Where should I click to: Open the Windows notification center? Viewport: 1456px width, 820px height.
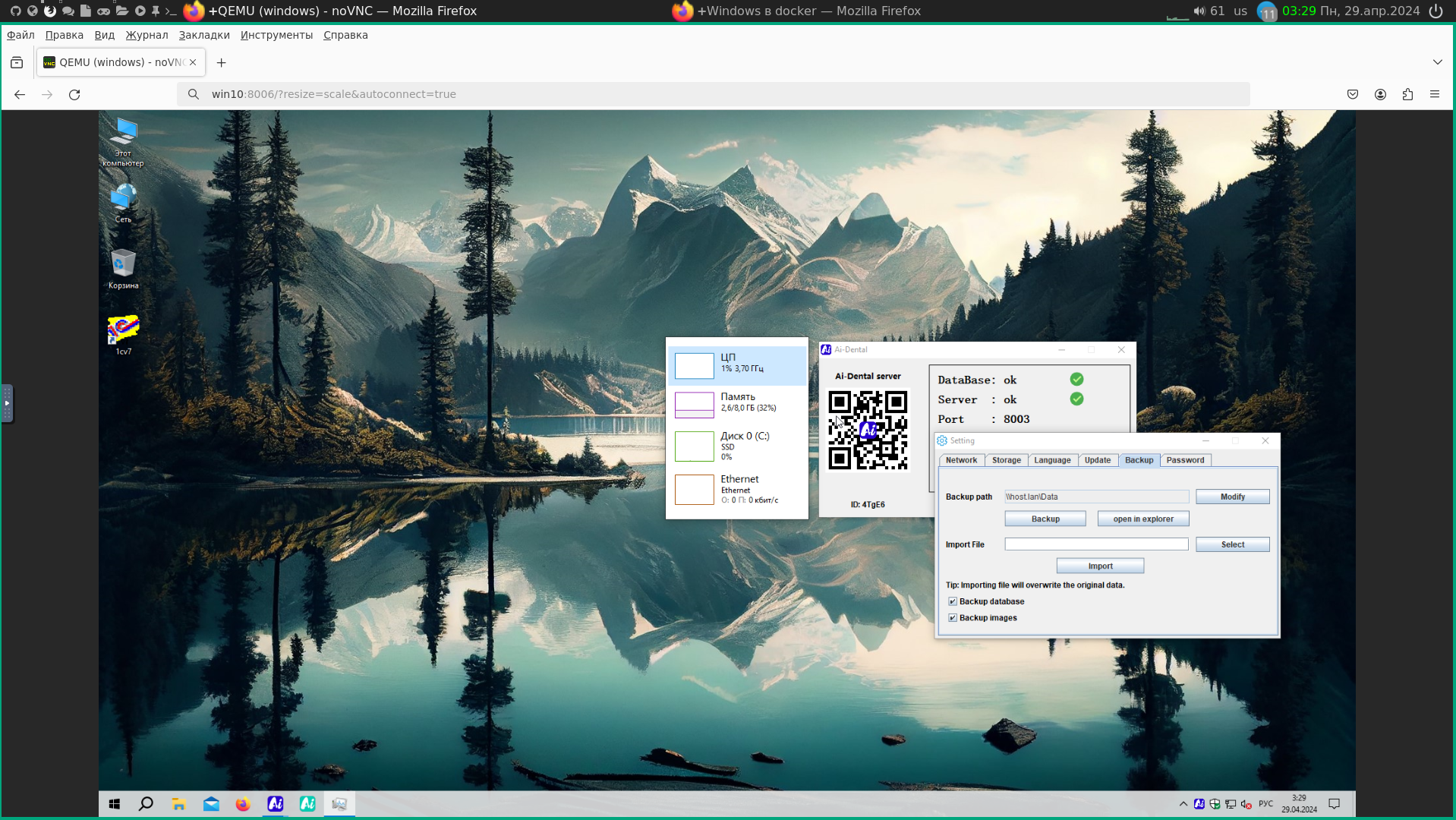[1335, 804]
